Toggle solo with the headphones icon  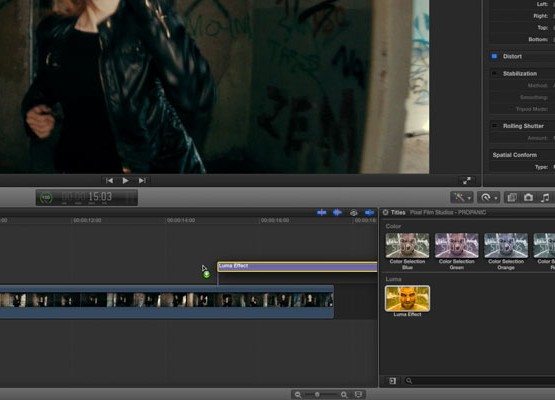(x=353, y=213)
